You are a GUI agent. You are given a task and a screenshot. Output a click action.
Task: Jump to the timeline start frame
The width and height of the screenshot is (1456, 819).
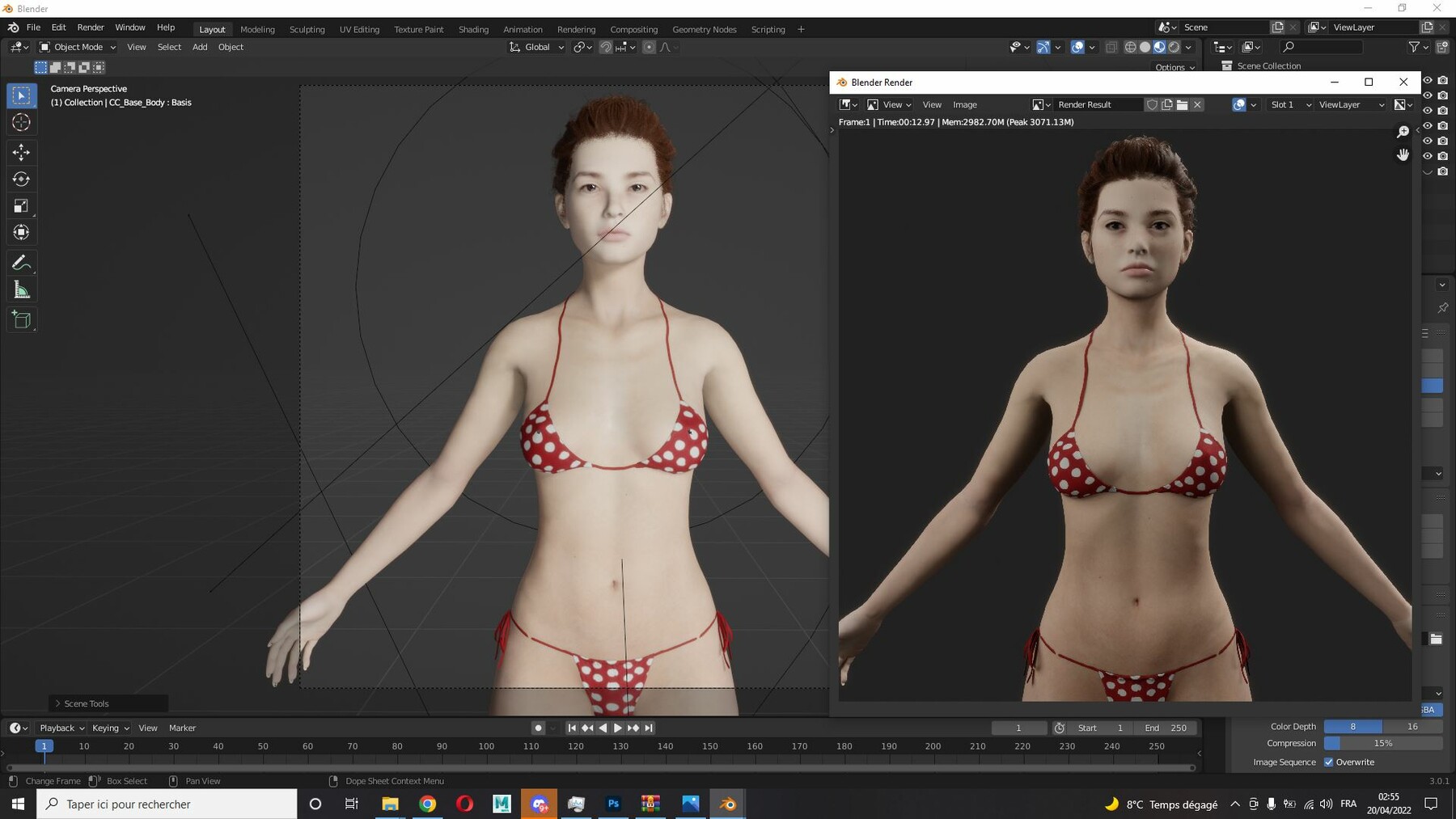point(572,728)
